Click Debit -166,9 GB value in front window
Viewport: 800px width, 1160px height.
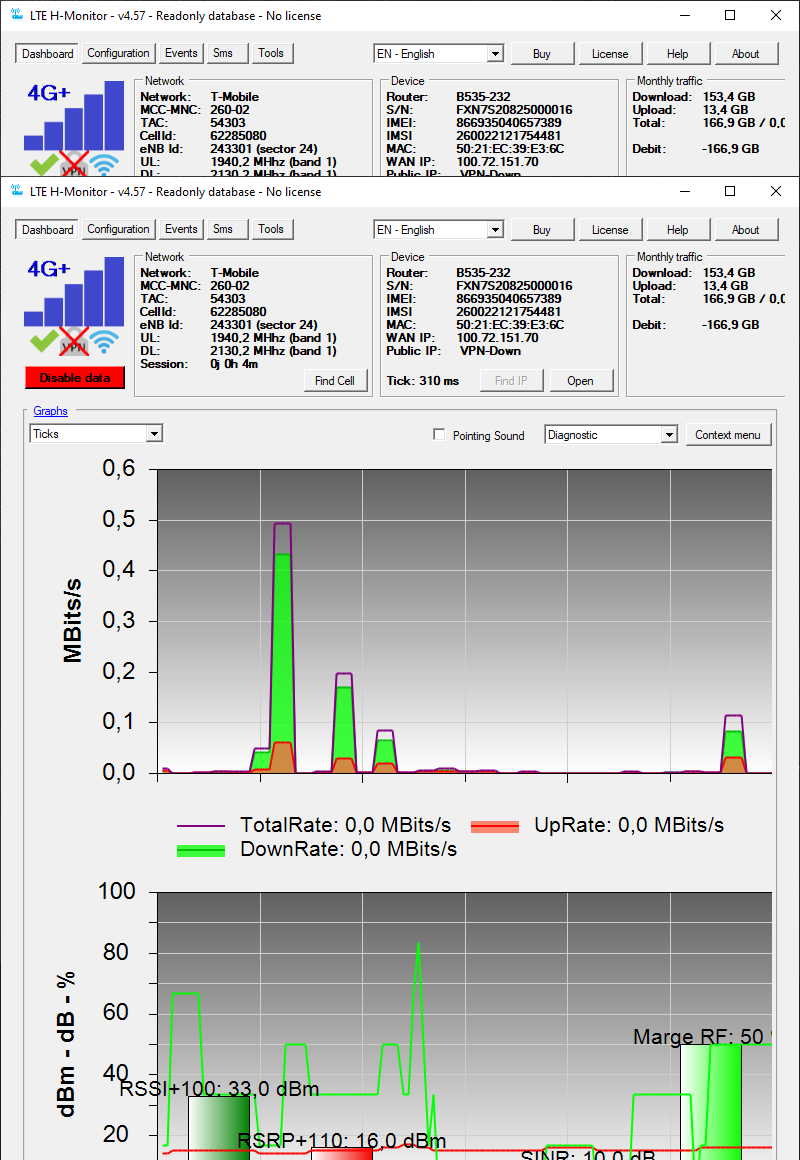coord(730,325)
